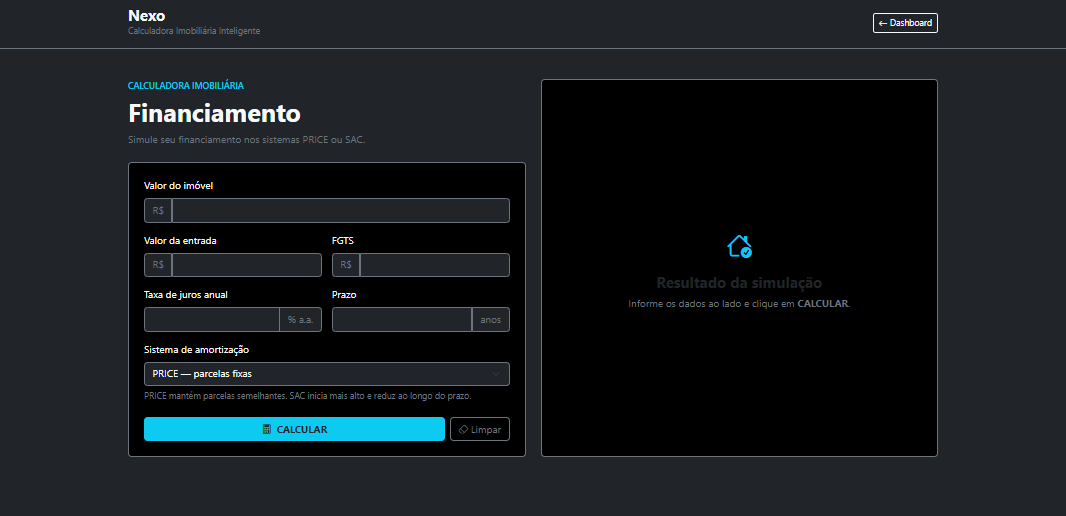Click the 'Valor do imóvel' label
1066x516 pixels.
[178, 186]
